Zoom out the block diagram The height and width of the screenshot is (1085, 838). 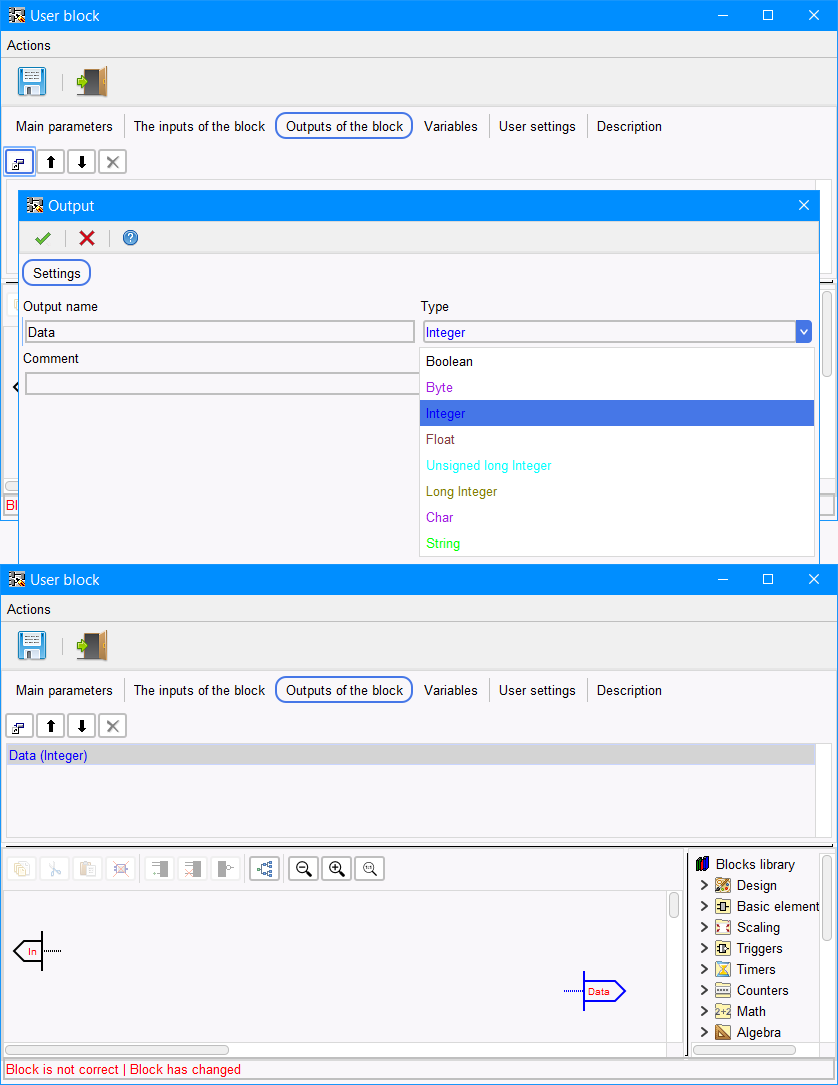[304, 869]
